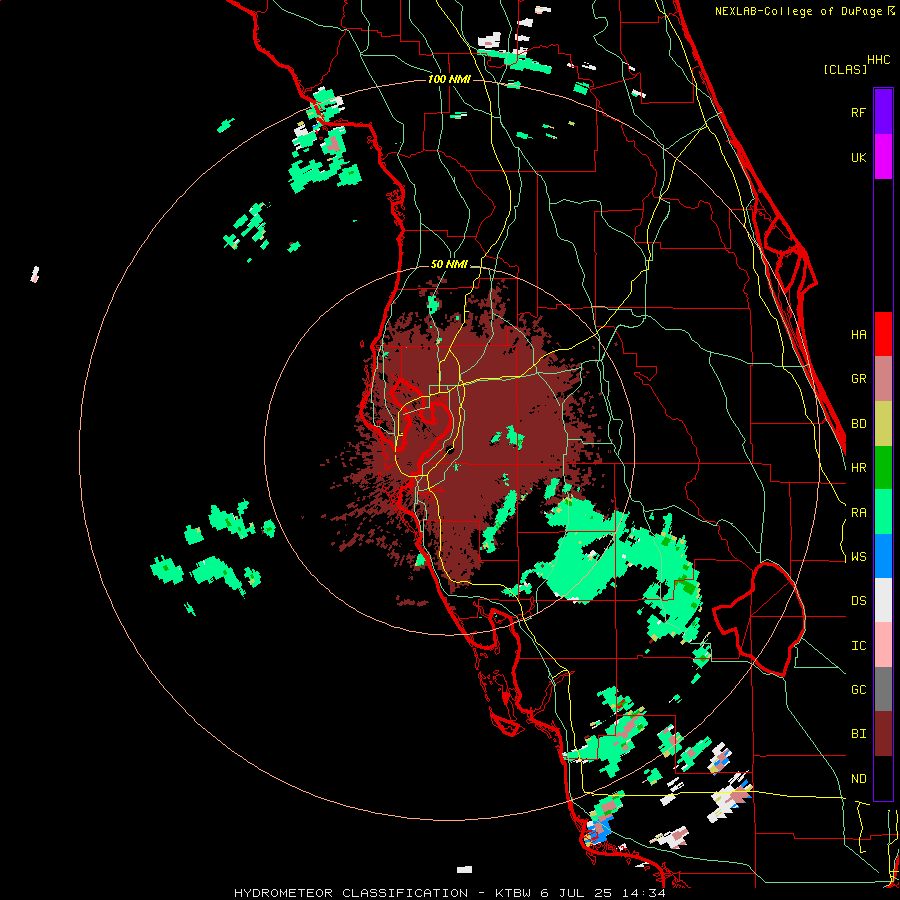Click the HHC product label
Viewport: 900px width, 900px height.
point(879,60)
